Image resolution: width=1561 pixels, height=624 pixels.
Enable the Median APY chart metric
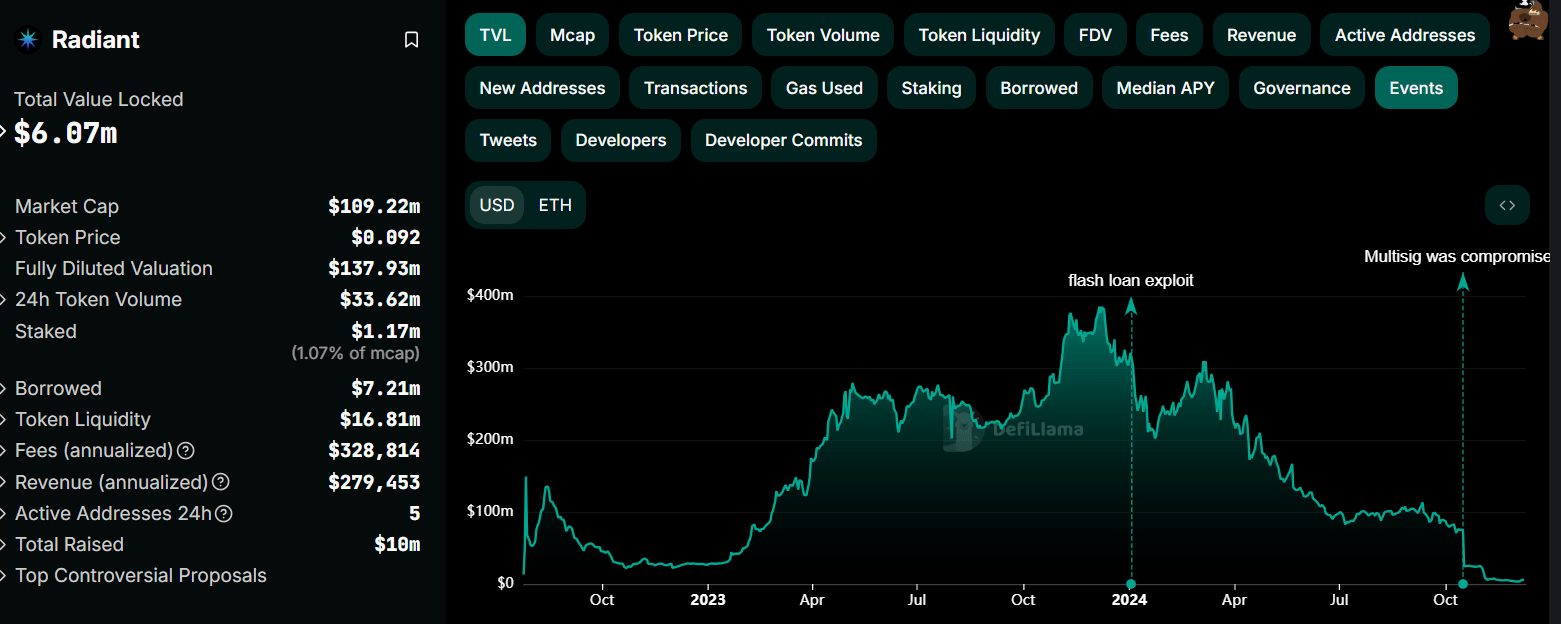[1166, 88]
